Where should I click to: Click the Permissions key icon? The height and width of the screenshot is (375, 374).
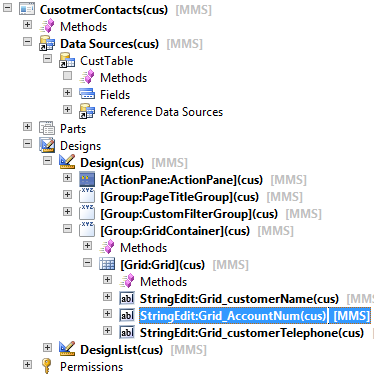[x=47, y=366]
